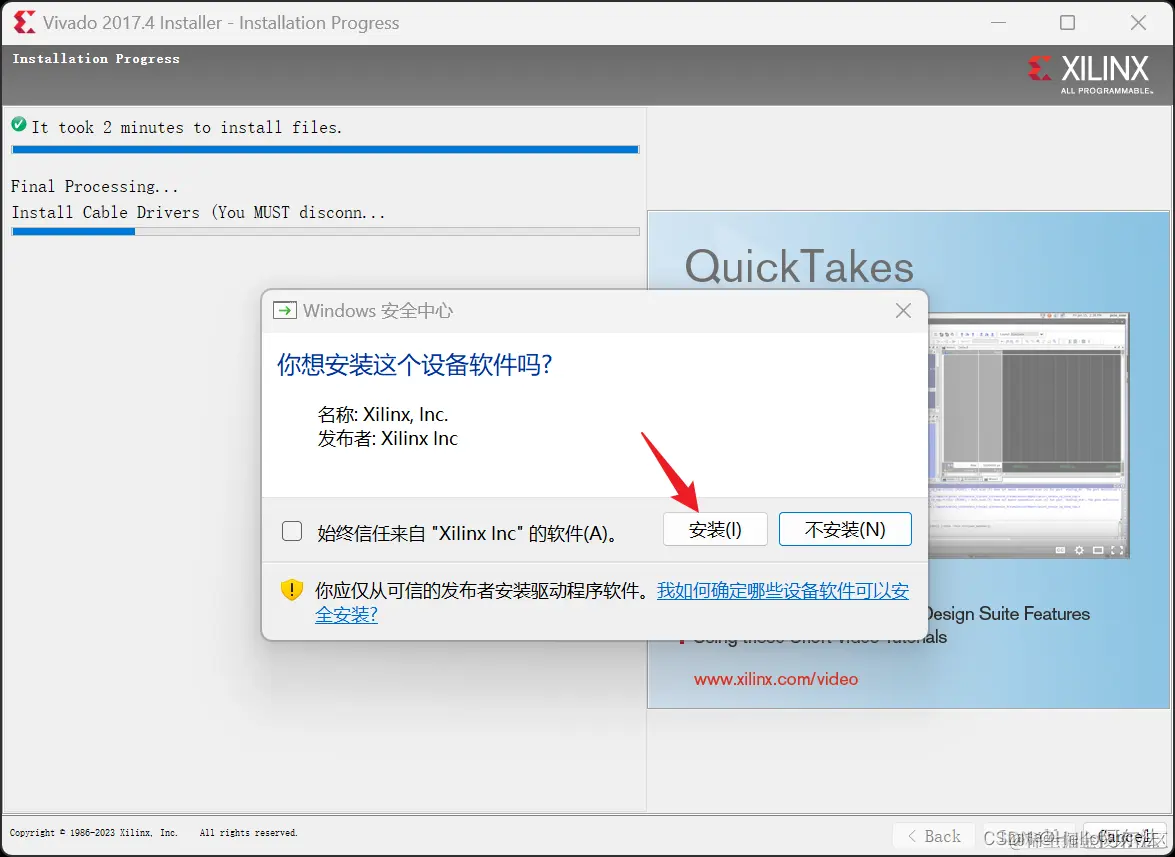Click the Vivado logo icon in title bar
The width and height of the screenshot is (1175, 857).
(24, 22)
